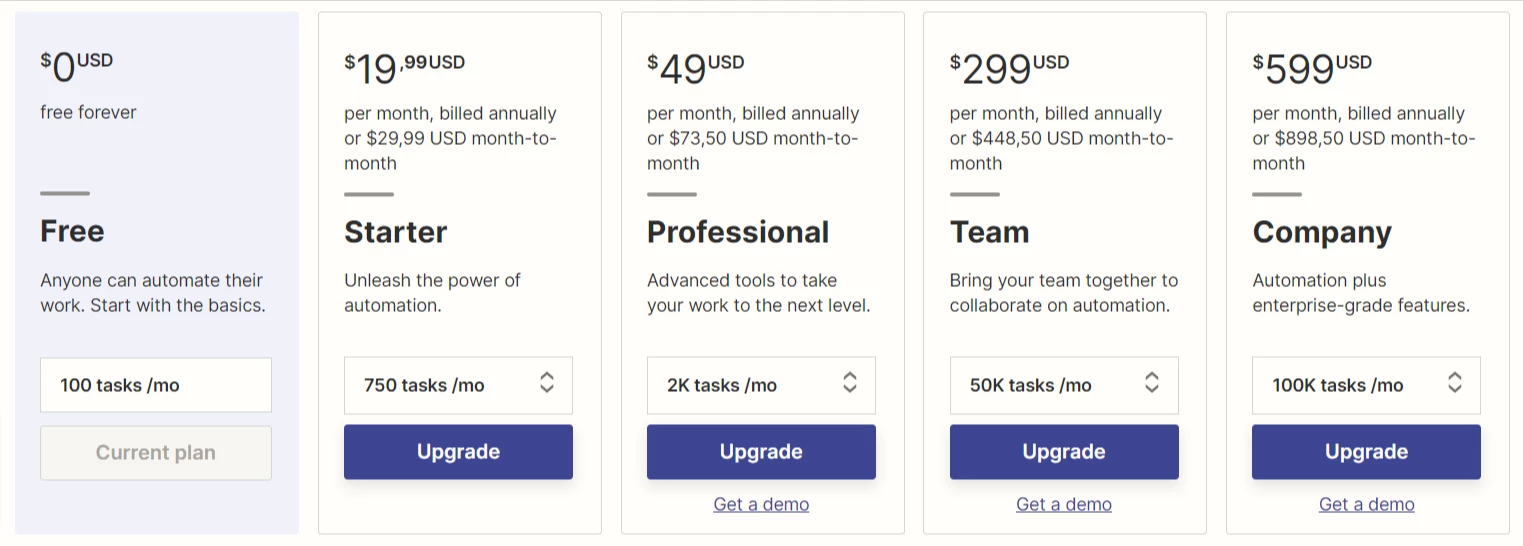Click the Current plan button
1523x546 pixels.
pos(156,453)
